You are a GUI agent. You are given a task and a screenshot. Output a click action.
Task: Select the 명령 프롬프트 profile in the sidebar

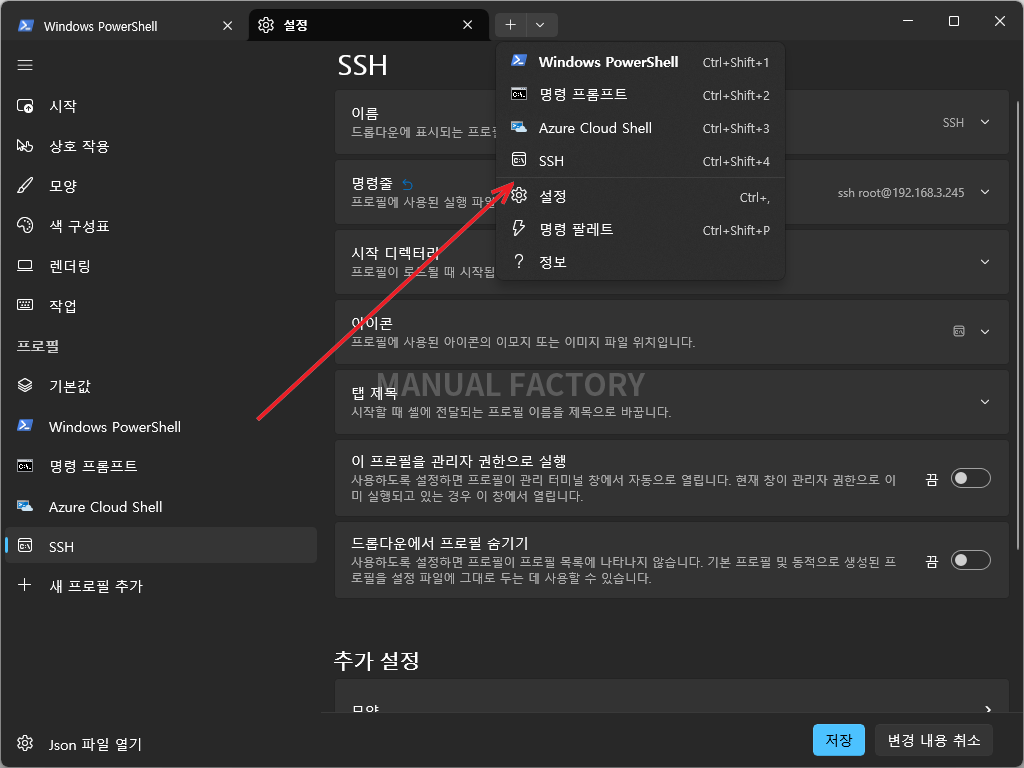tap(161, 466)
